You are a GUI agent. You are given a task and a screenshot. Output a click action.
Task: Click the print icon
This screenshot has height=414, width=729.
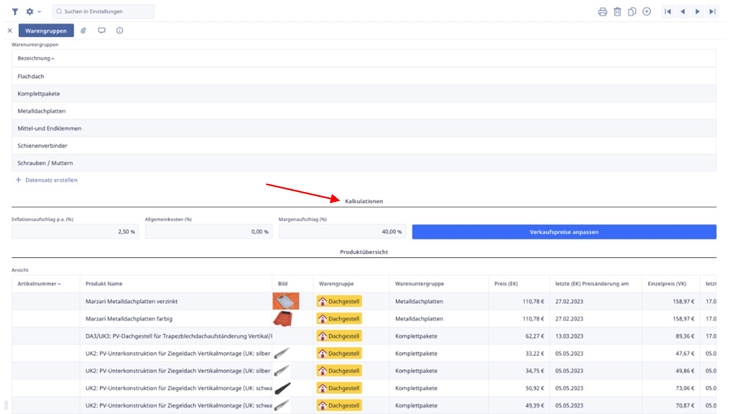[x=602, y=12]
